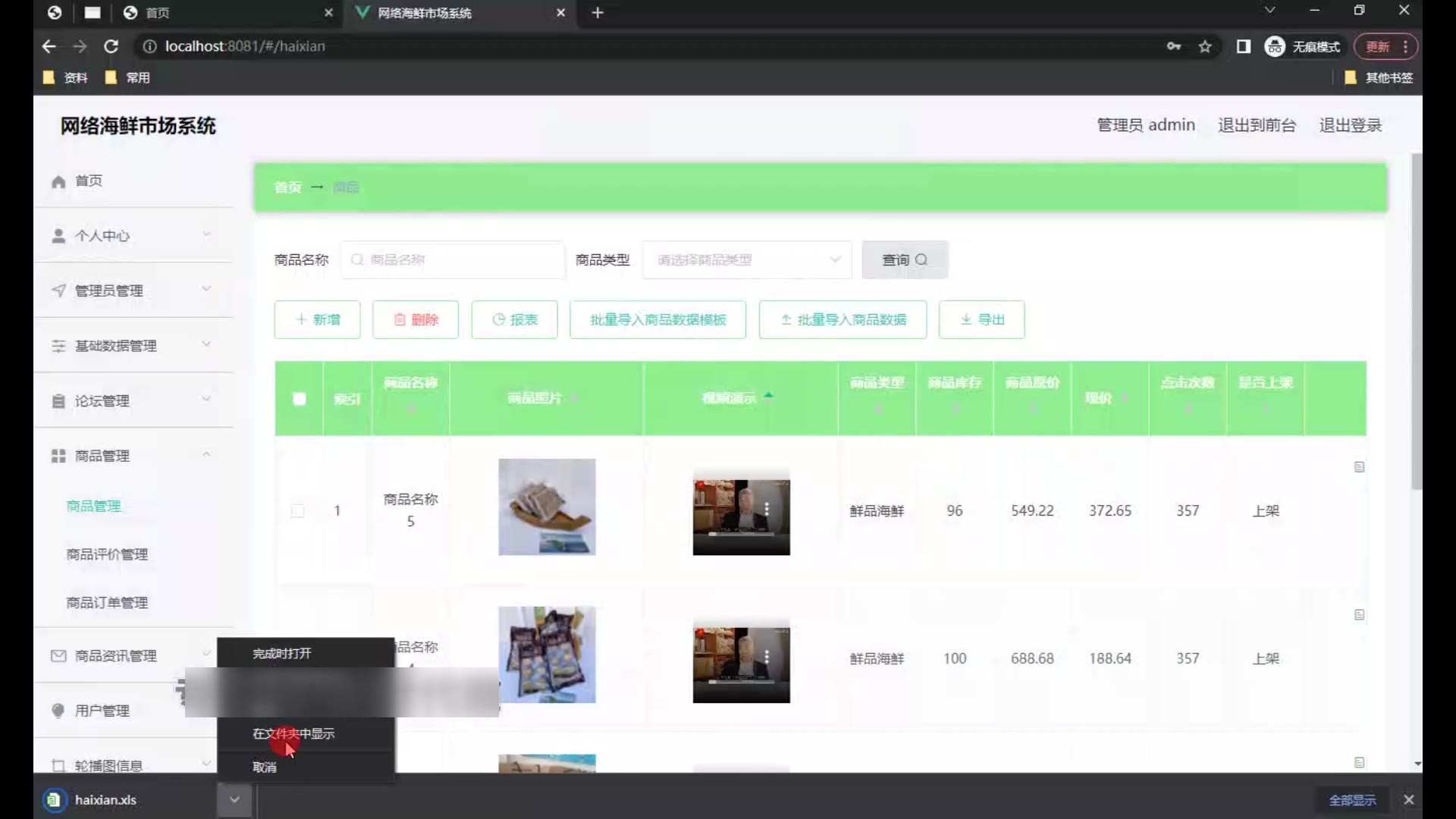Click the browser reload icon
The image size is (1456, 819).
coord(111,46)
